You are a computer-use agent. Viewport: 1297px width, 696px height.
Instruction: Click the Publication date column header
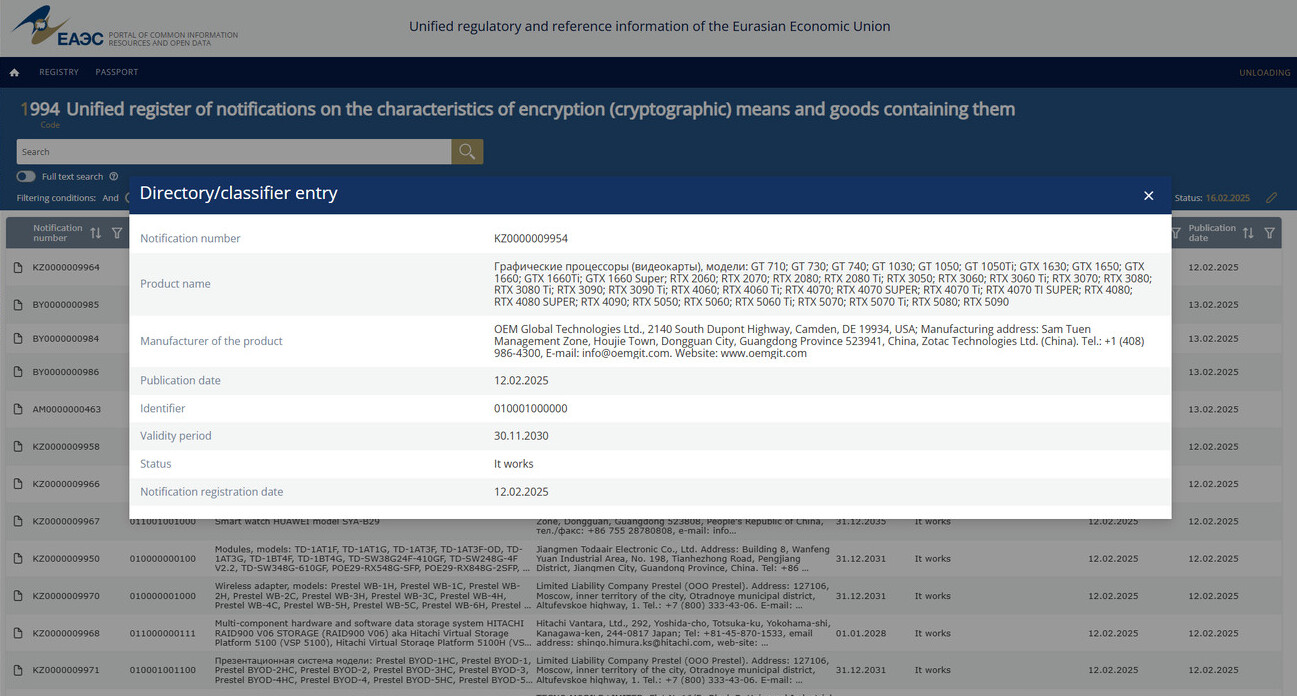tap(1212, 233)
